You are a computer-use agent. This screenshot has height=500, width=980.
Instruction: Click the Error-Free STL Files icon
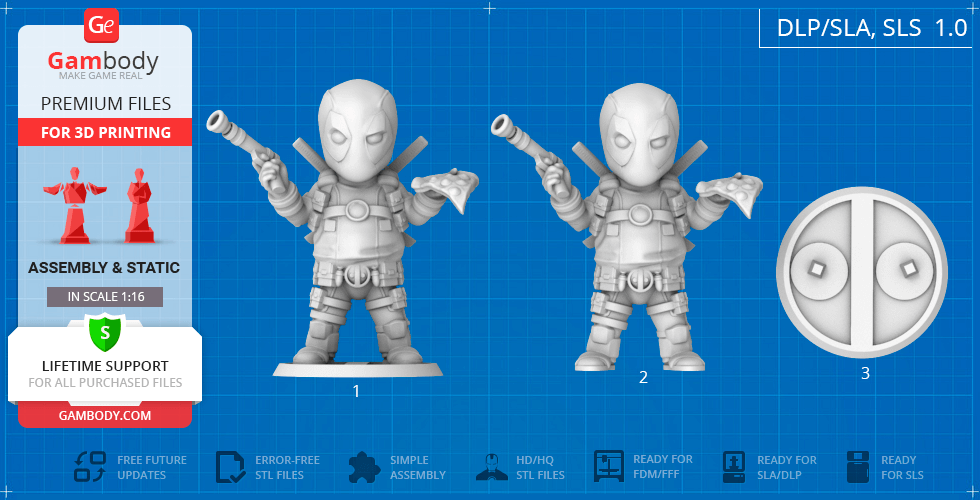pyautogui.click(x=230, y=467)
